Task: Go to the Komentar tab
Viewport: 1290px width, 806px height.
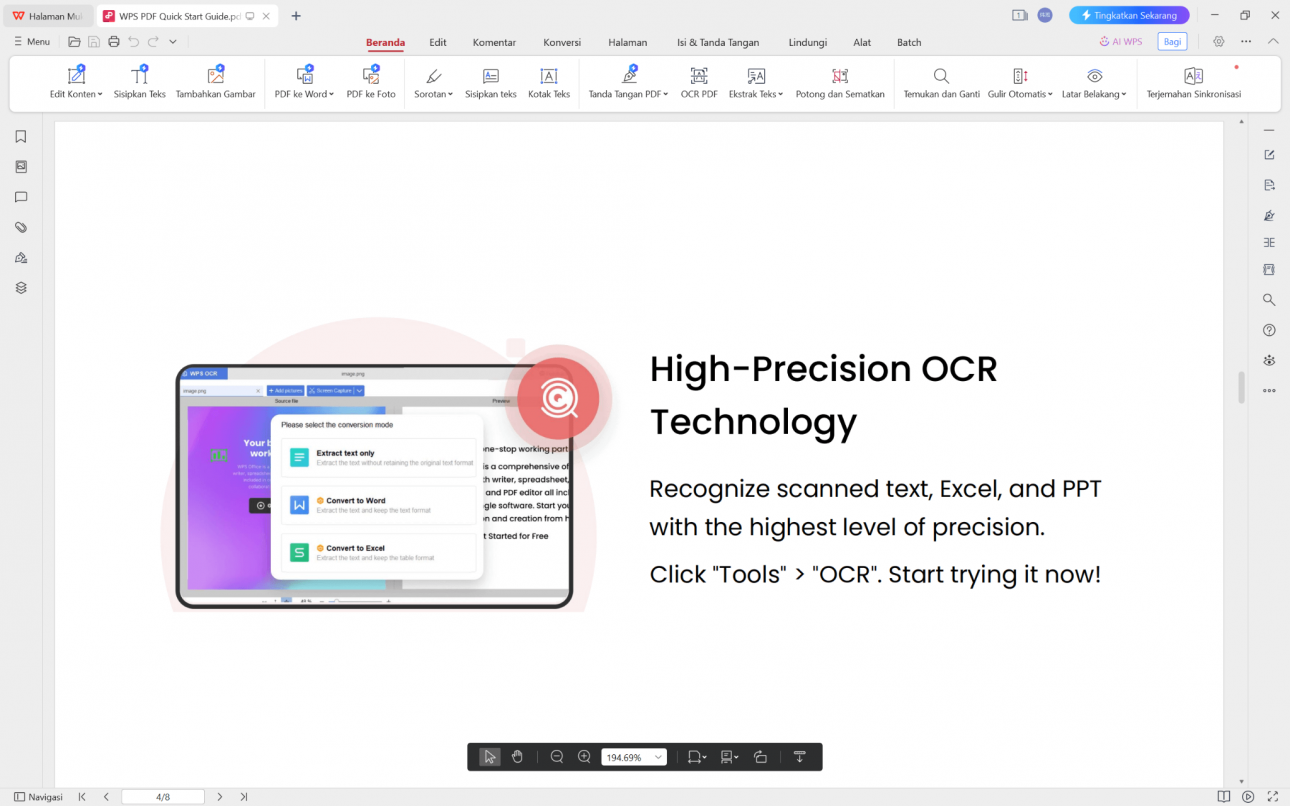Action: (x=494, y=42)
